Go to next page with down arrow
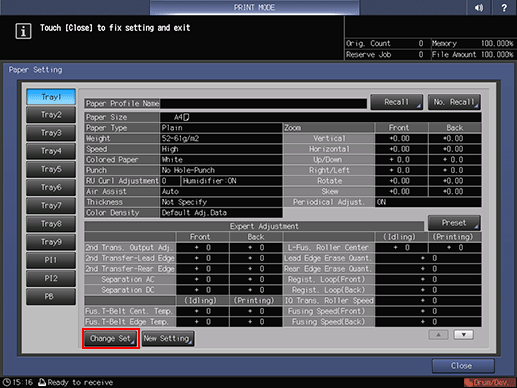517x388 pixels. point(464,335)
